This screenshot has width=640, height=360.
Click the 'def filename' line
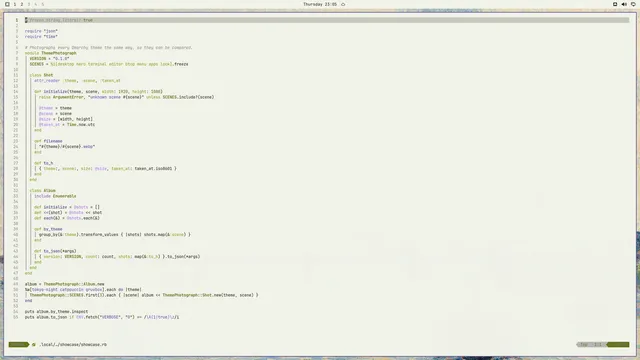pyautogui.click(x=48, y=141)
